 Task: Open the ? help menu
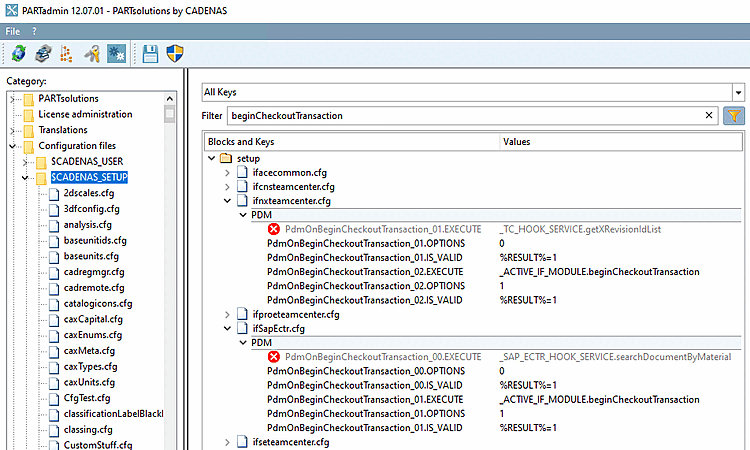pos(34,32)
